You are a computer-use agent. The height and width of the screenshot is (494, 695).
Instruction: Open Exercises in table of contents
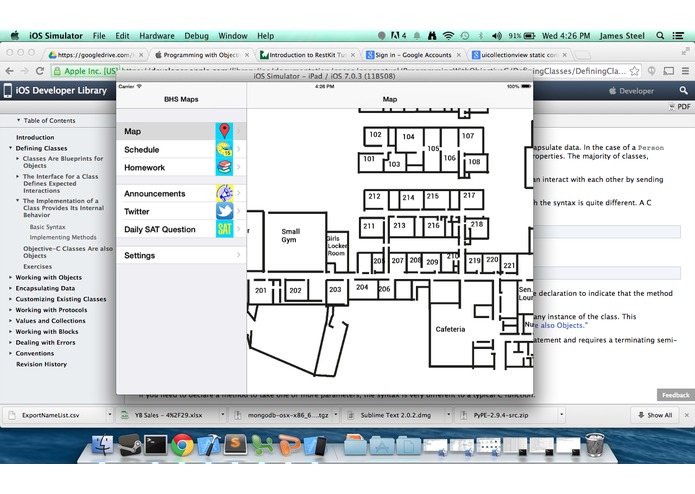[x=37, y=267]
